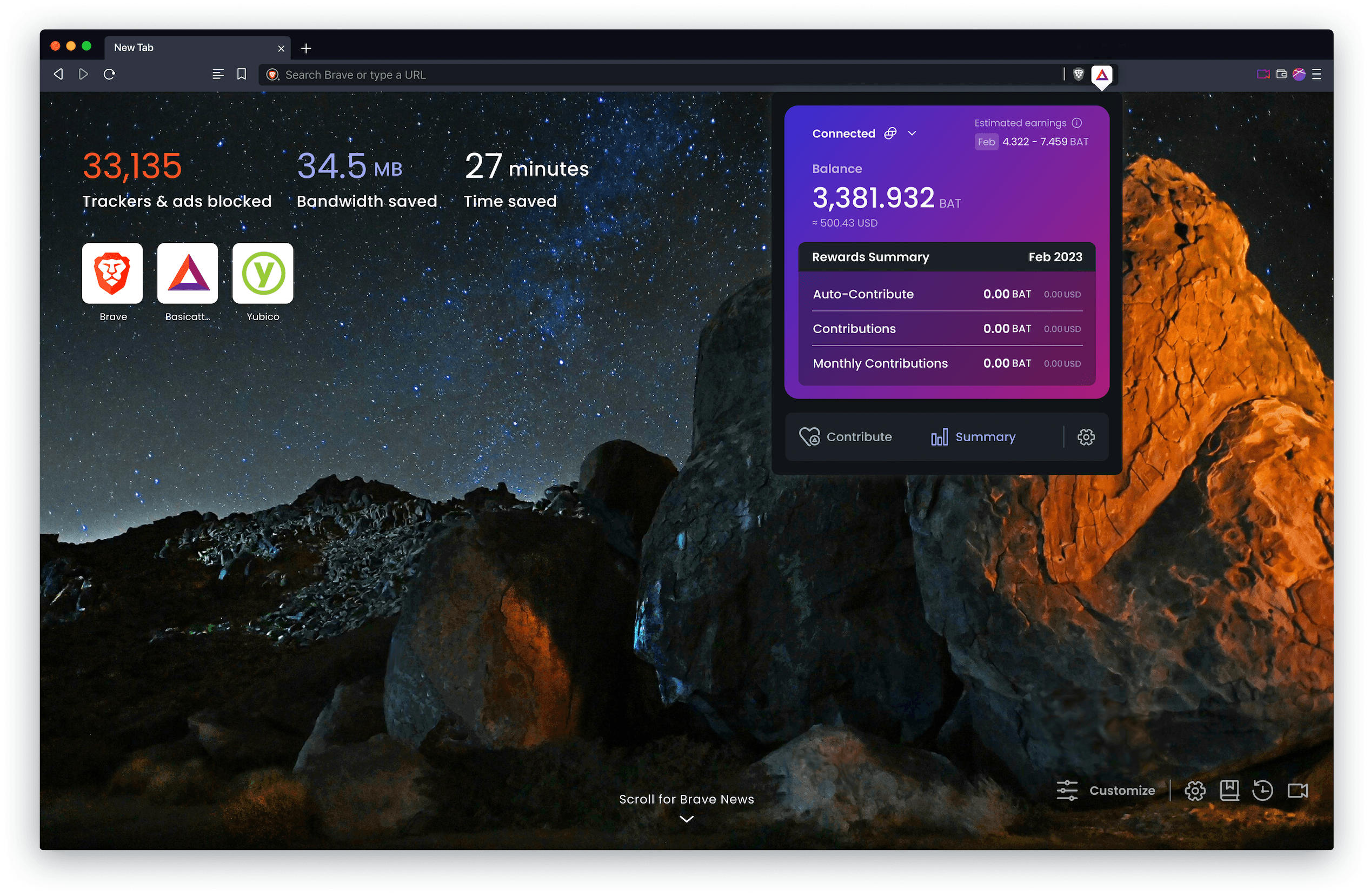Scroll down for Brave News chevron
This screenshot has height=896, width=1370.
tap(687, 818)
